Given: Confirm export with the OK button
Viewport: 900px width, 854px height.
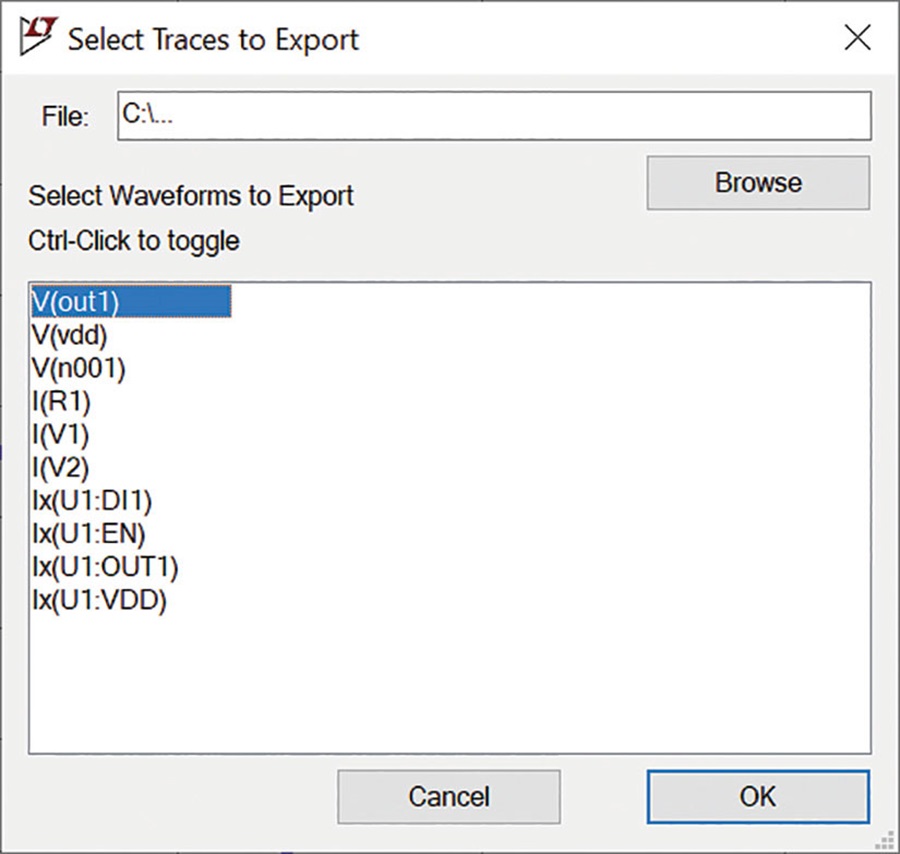Looking at the screenshot, I should pos(758,797).
